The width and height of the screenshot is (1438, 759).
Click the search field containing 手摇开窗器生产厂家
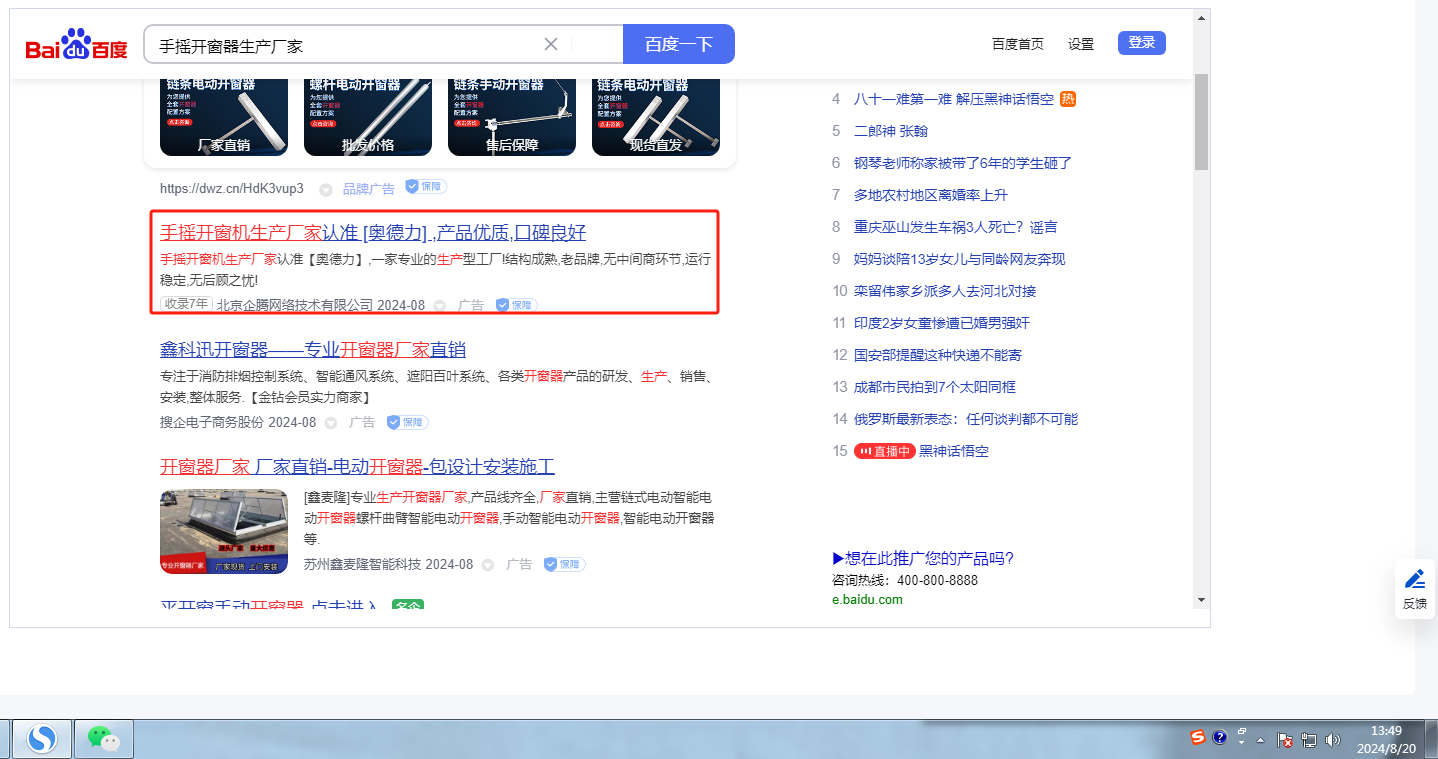(340, 45)
